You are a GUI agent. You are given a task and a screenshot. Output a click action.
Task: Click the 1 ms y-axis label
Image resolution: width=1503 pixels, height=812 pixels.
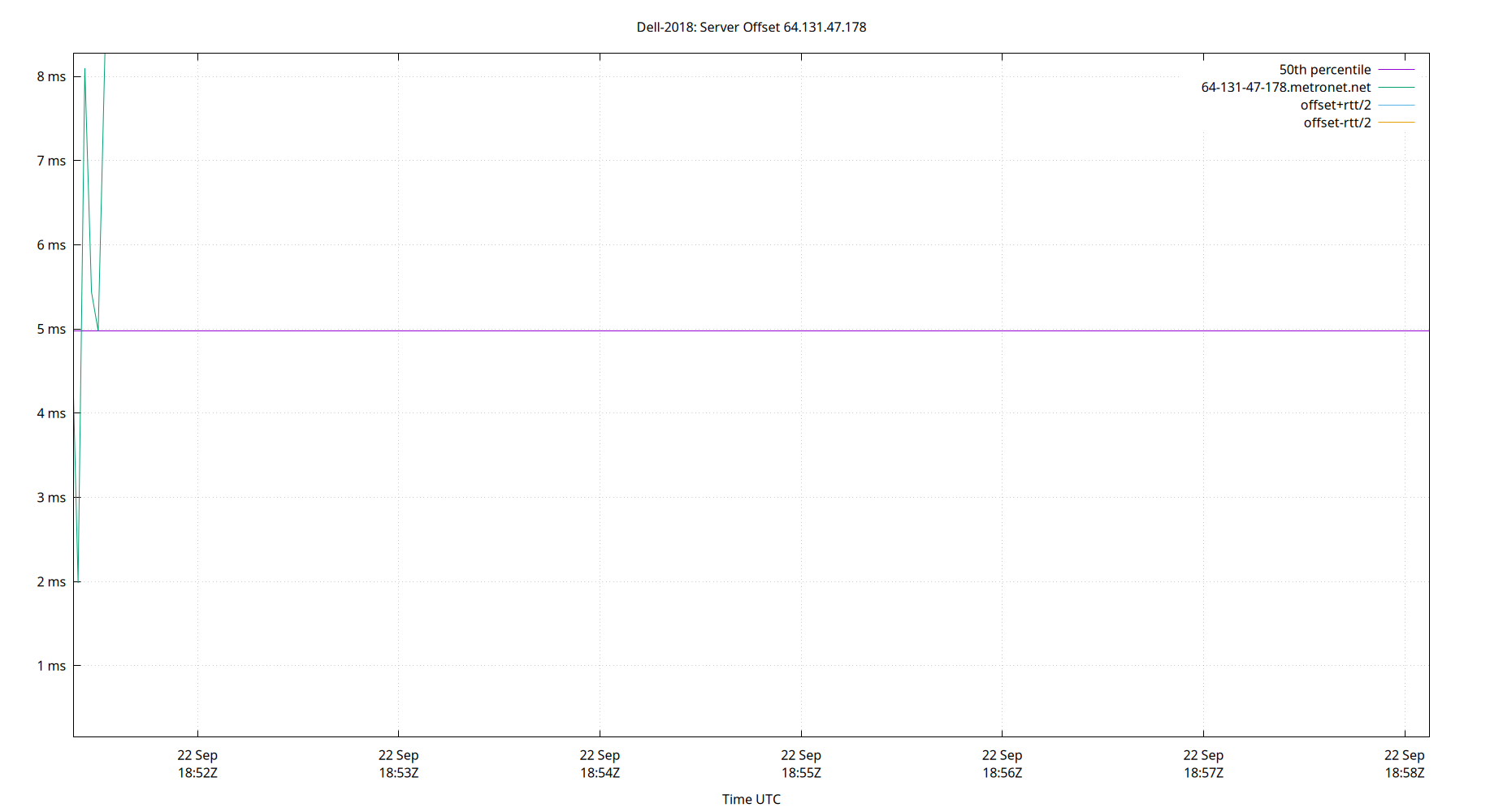point(51,666)
